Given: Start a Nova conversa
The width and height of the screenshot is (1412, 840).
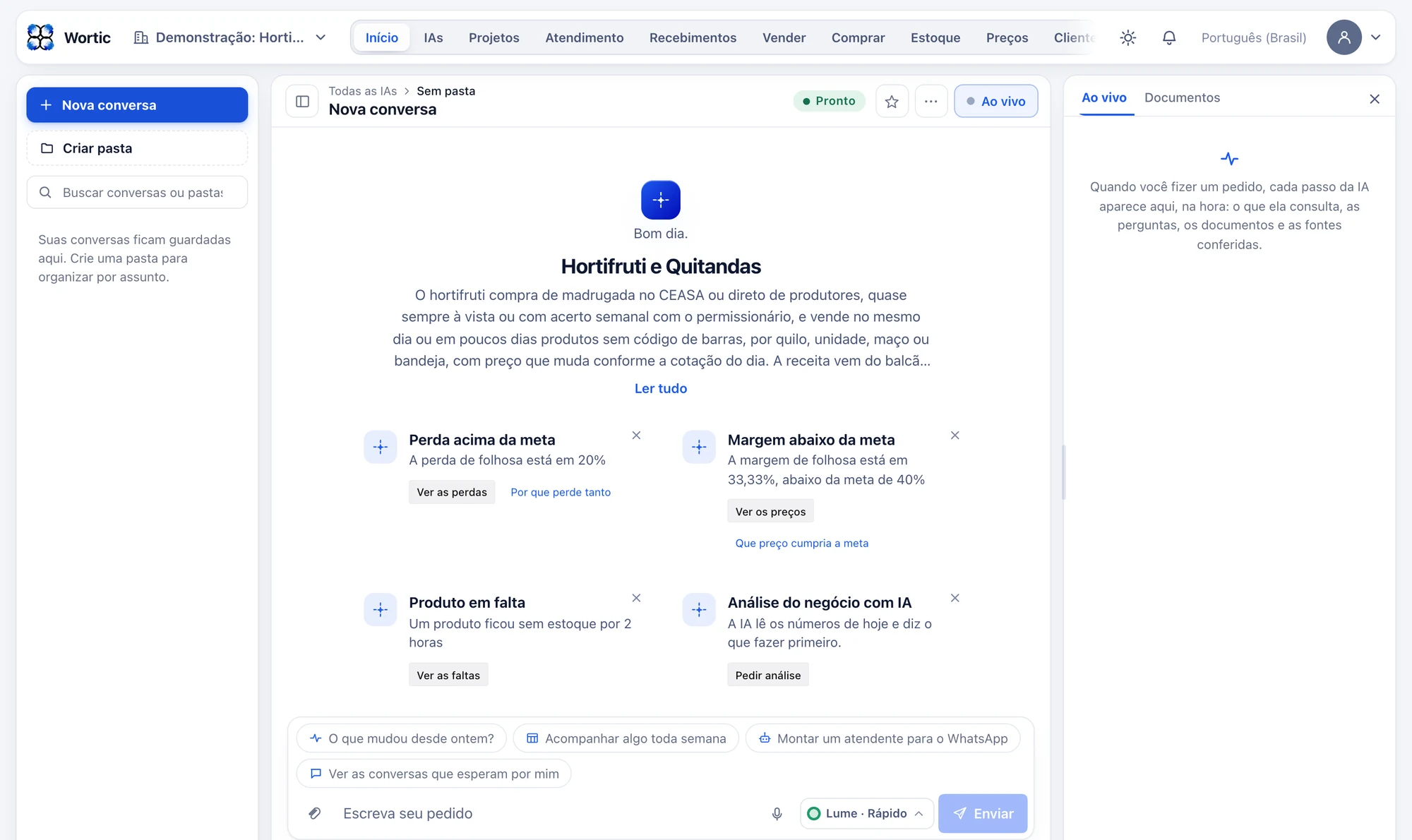Looking at the screenshot, I should pos(137,105).
